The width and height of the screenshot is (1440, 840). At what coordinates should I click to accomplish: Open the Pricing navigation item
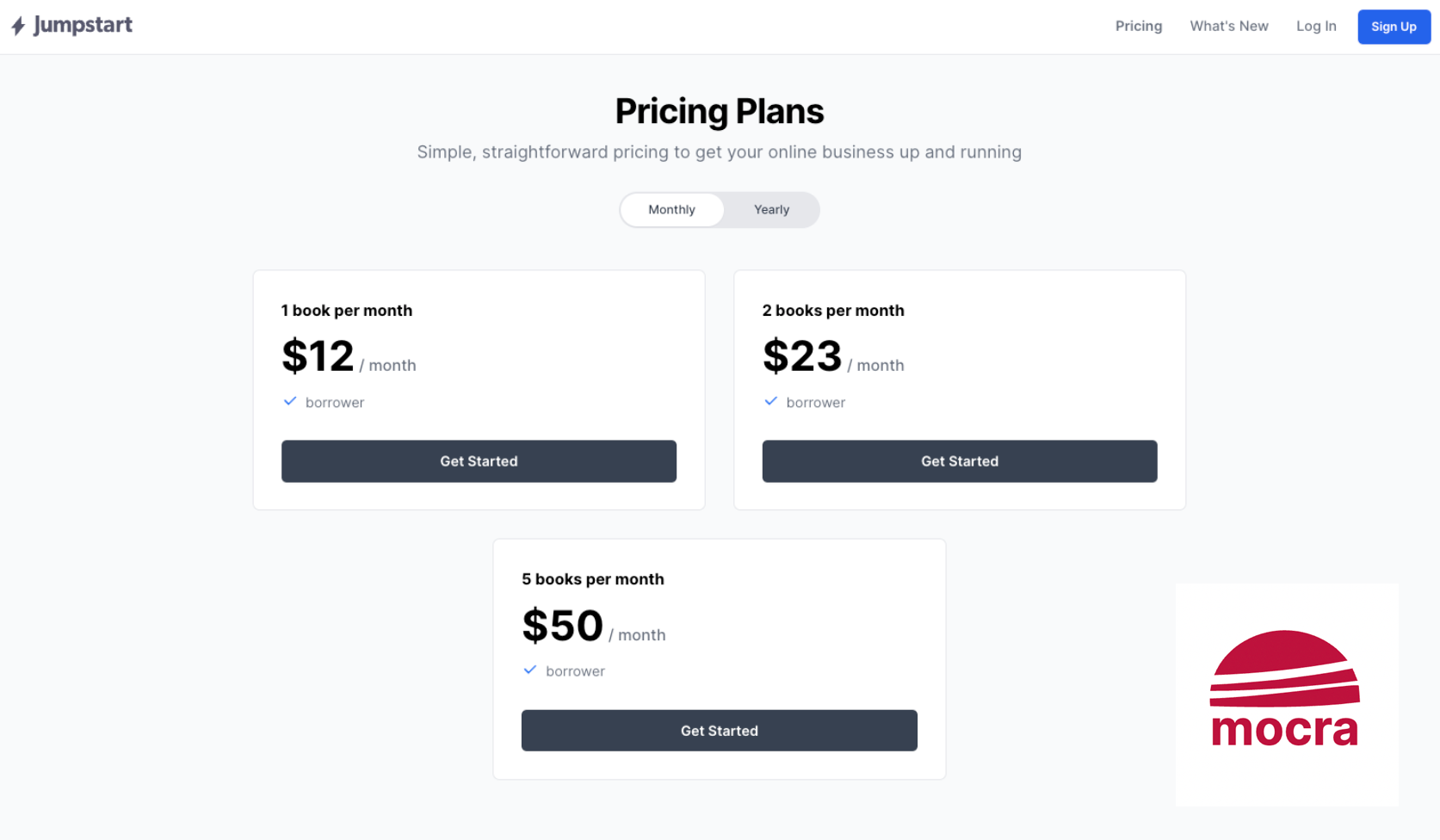coord(1138,26)
